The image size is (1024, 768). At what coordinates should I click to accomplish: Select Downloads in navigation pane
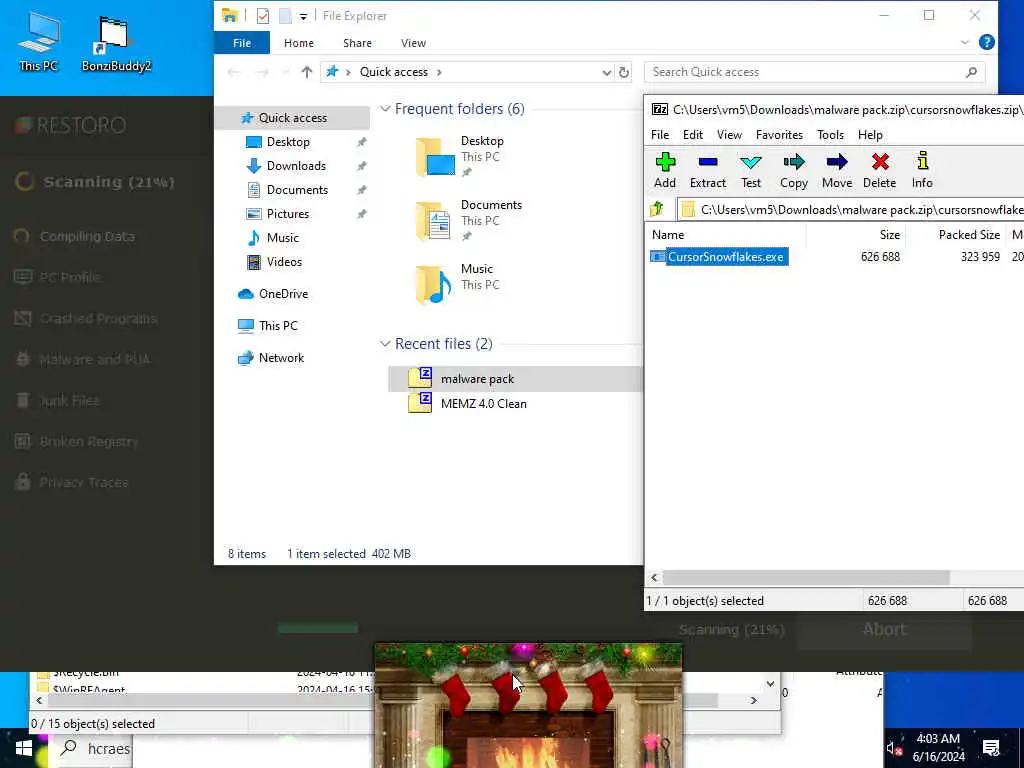pos(296,166)
